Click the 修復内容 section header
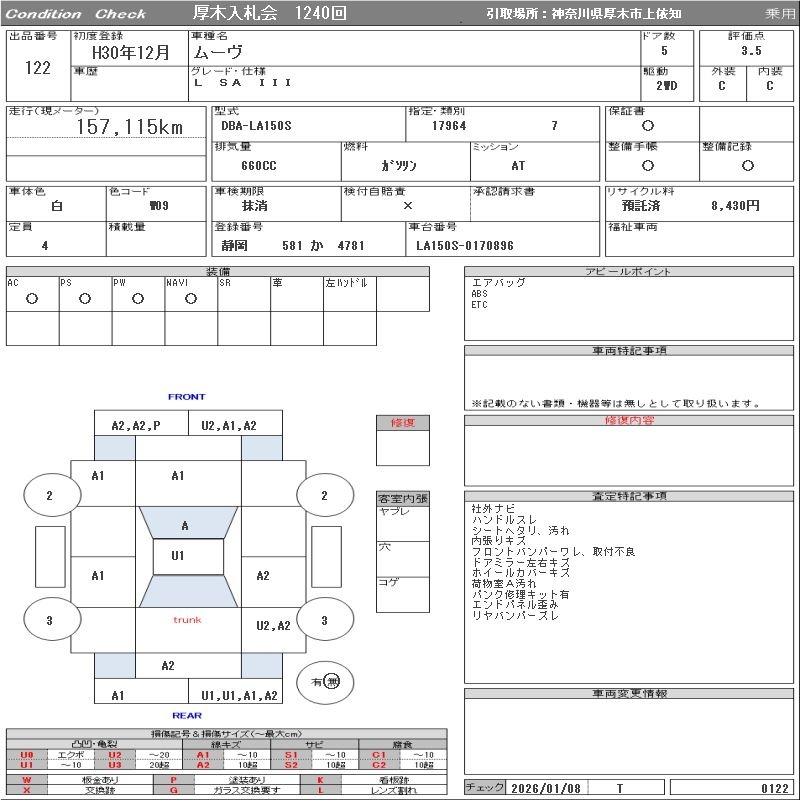This screenshot has height=800, width=800. [x=629, y=420]
